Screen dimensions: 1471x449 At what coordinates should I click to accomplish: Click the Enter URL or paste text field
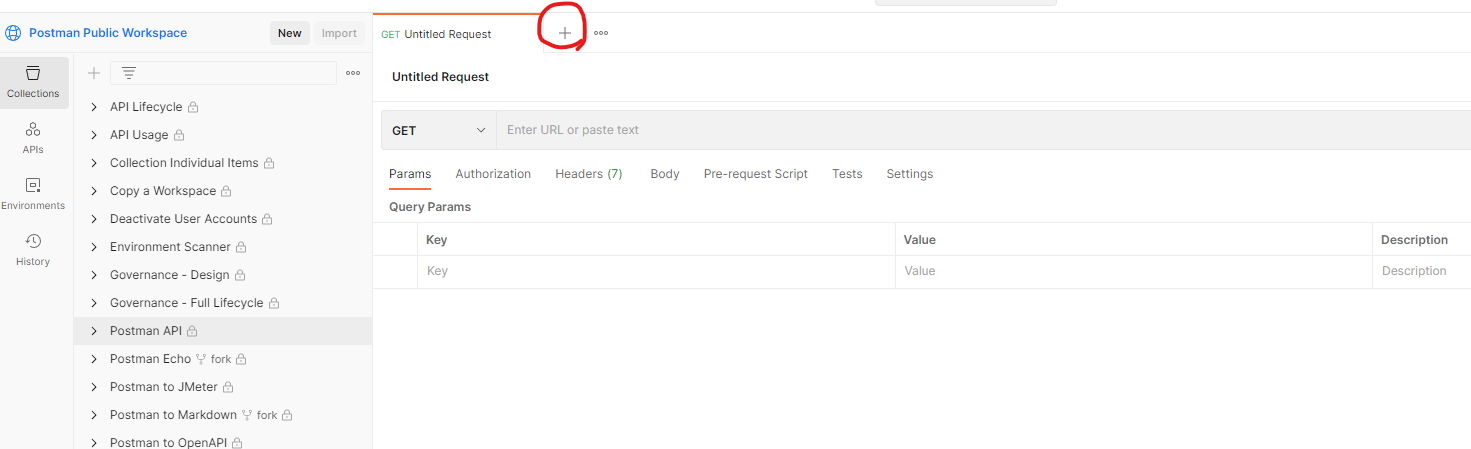(x=984, y=130)
